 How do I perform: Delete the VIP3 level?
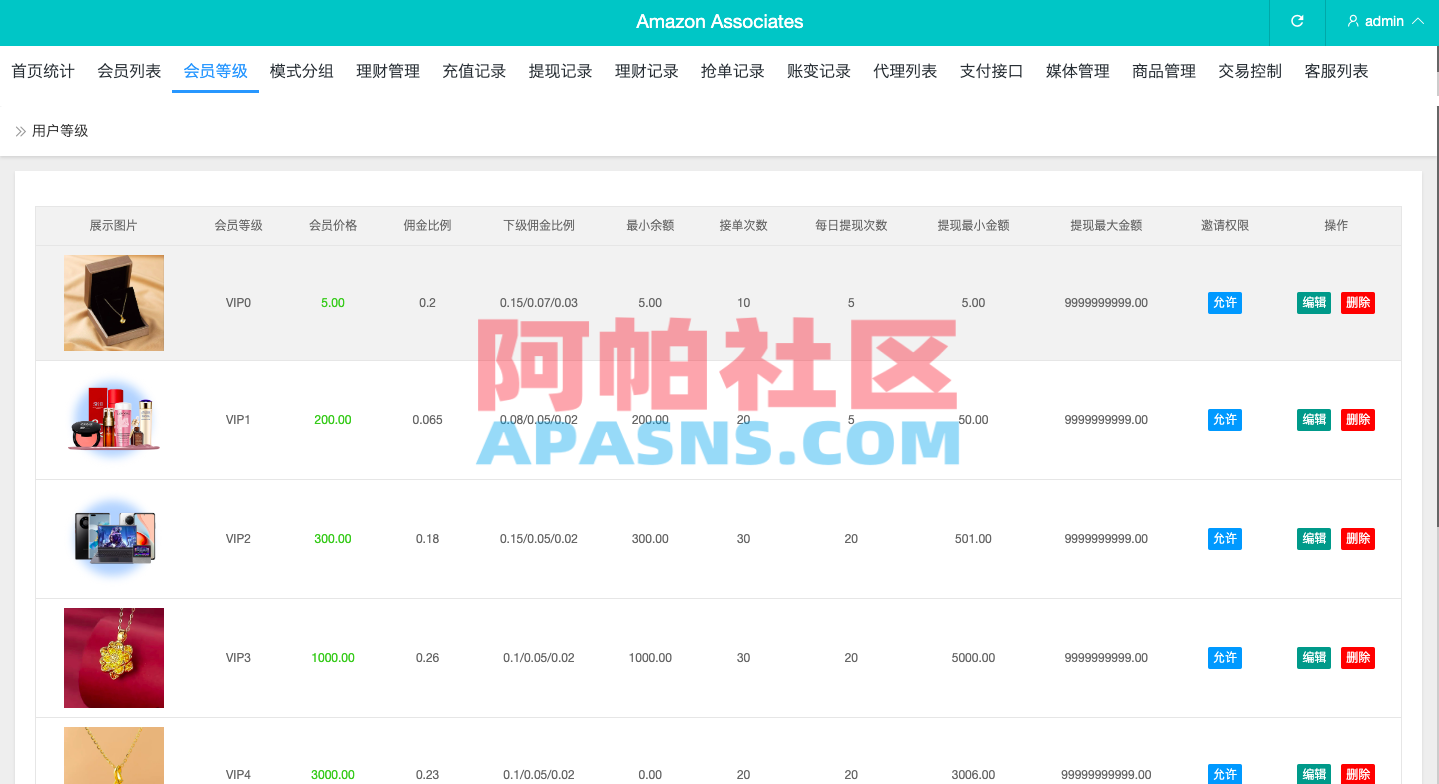[x=1358, y=658]
